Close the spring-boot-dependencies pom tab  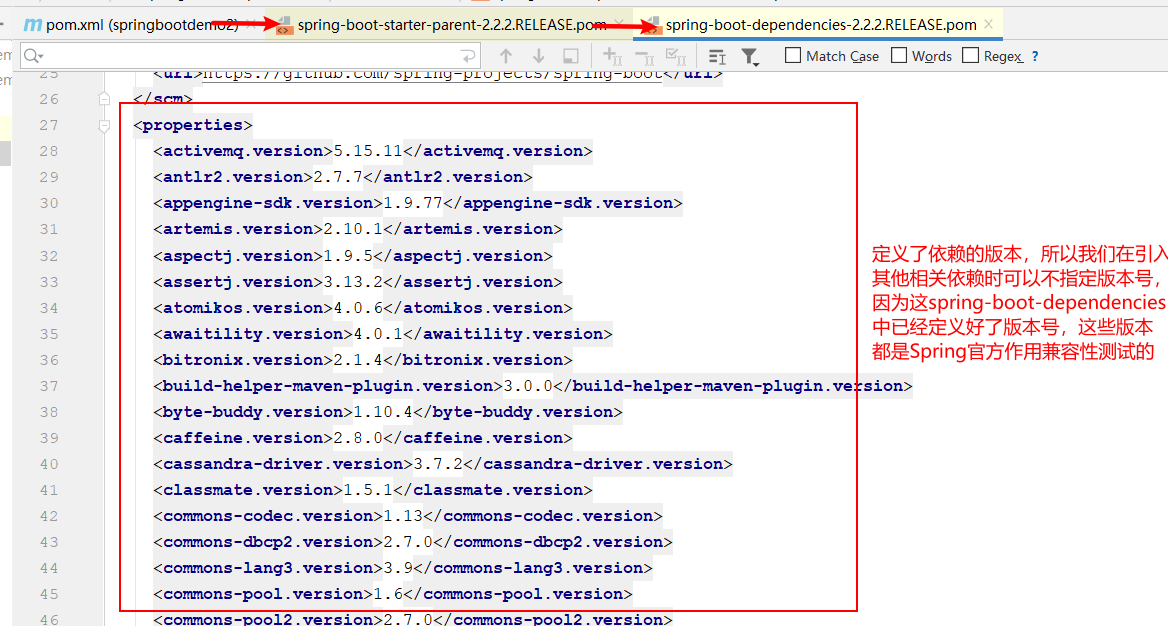(988, 24)
